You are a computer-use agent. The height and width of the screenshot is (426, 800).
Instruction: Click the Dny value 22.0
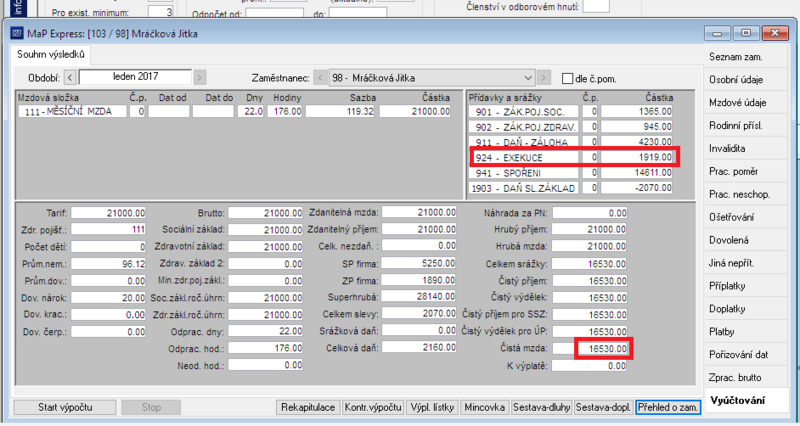(251, 111)
